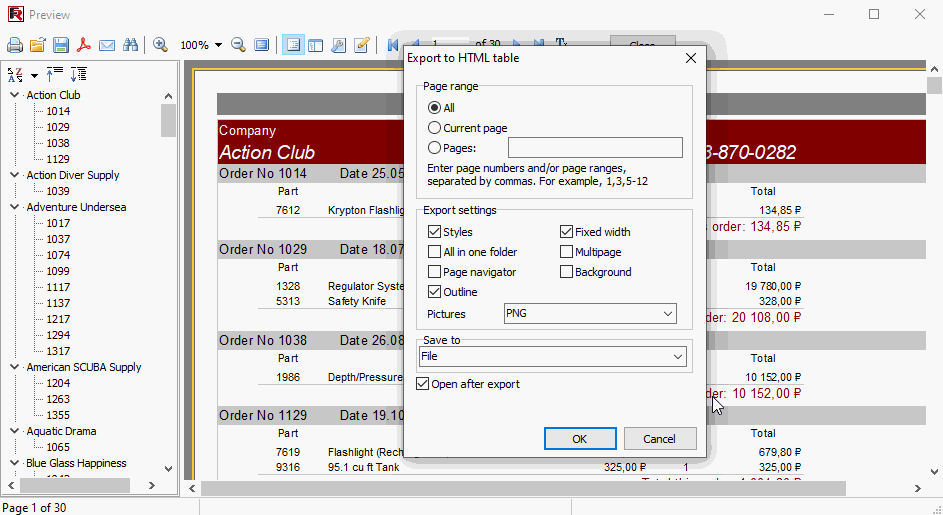Uncheck the Fixed width checkbox
This screenshot has height=515, width=943.
(x=567, y=232)
